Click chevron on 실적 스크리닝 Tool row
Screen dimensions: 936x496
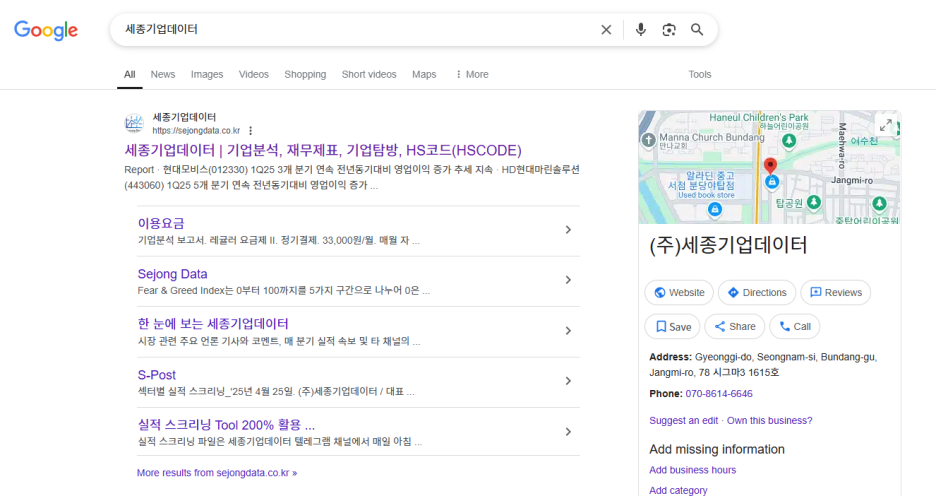coord(568,432)
